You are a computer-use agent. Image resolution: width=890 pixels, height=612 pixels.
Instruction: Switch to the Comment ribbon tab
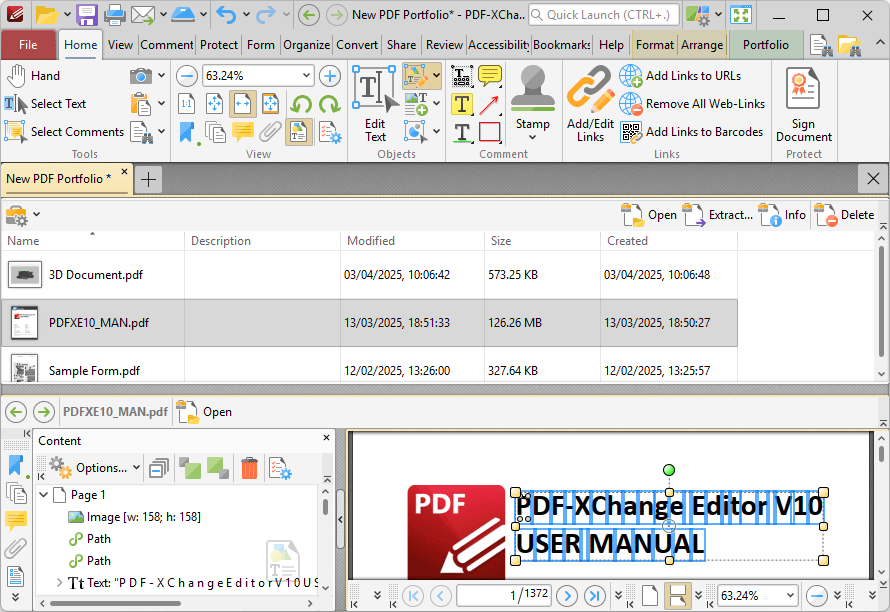(166, 45)
